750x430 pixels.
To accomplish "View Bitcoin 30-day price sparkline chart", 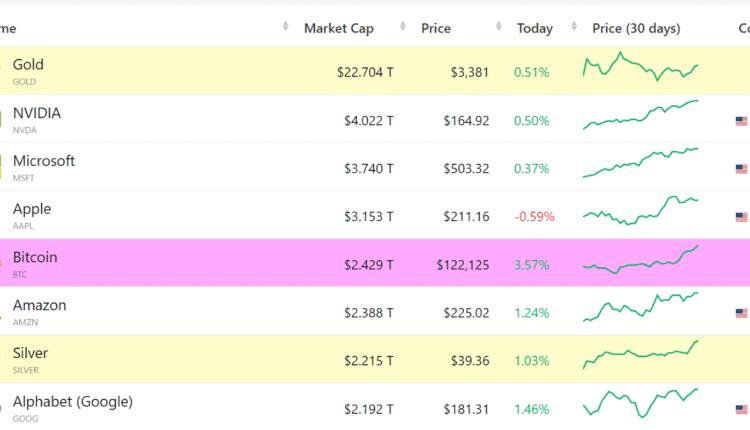I will click(x=640, y=259).
